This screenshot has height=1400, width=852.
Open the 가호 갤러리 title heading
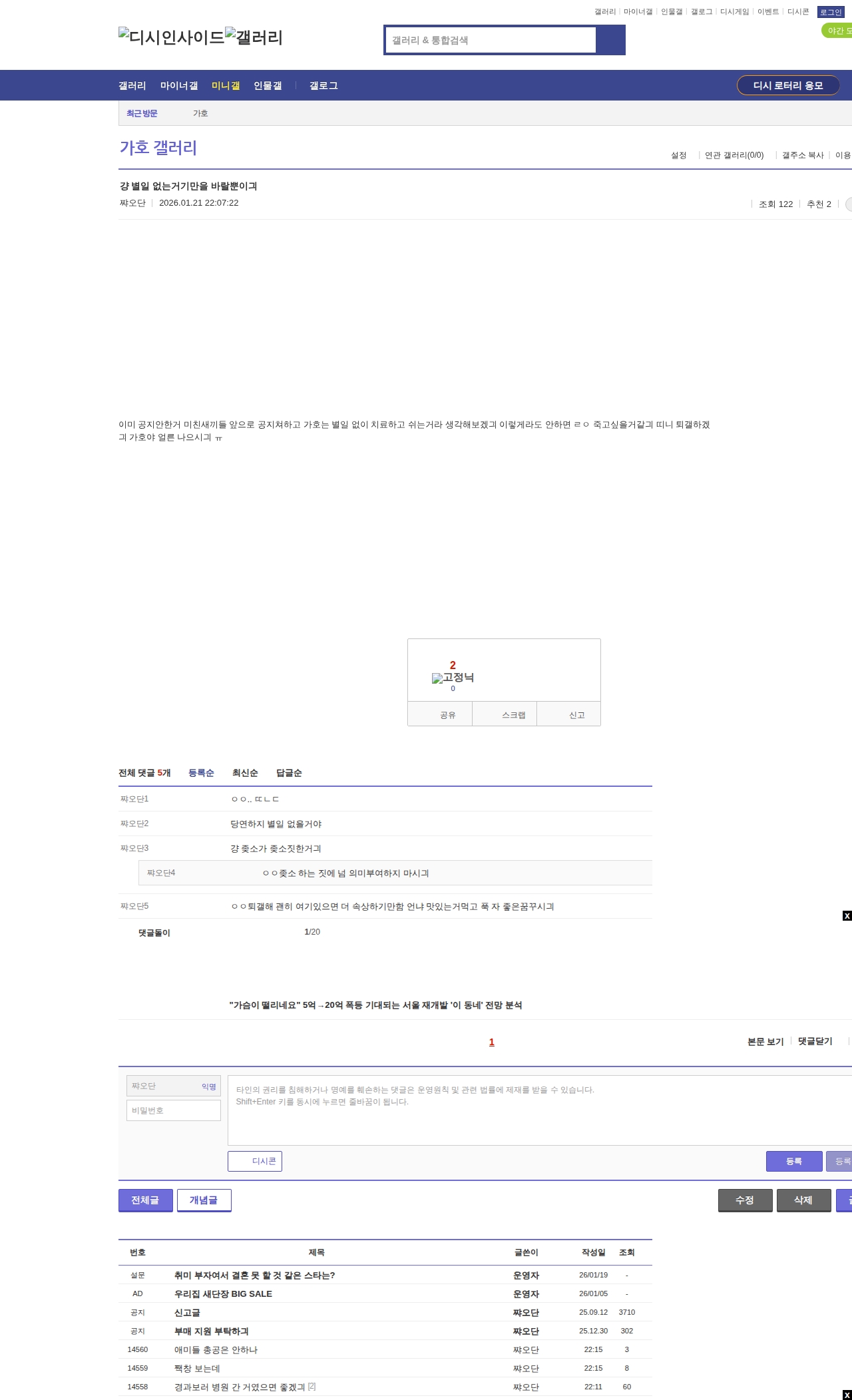click(158, 148)
